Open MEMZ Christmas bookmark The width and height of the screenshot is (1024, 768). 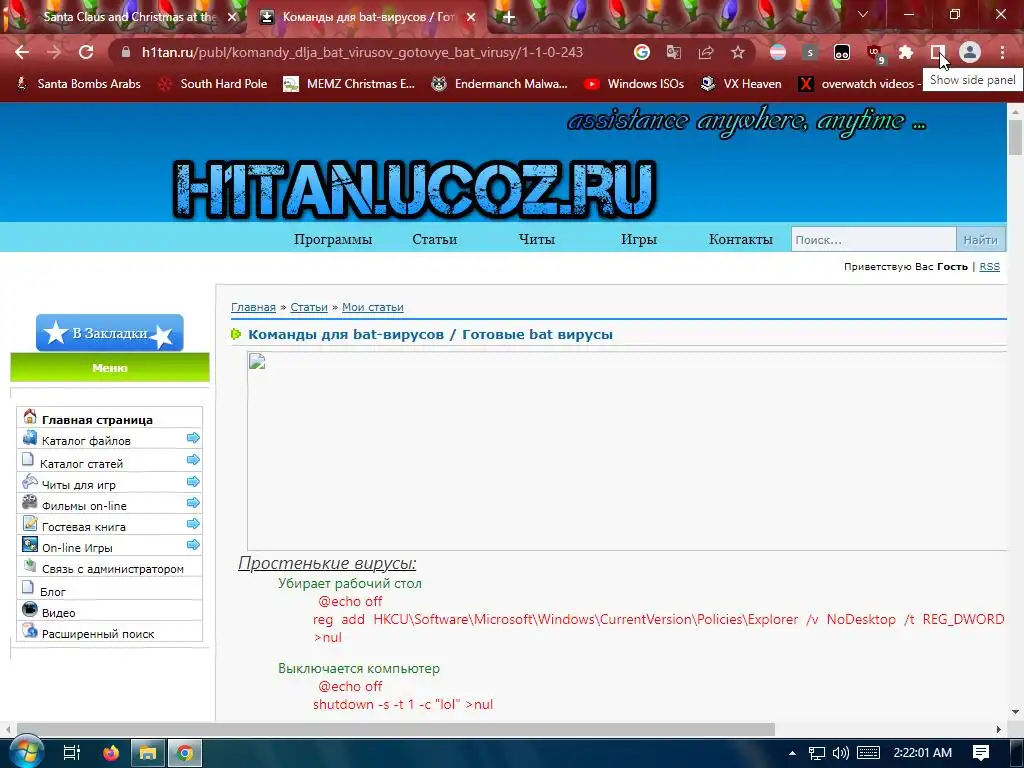[349, 84]
